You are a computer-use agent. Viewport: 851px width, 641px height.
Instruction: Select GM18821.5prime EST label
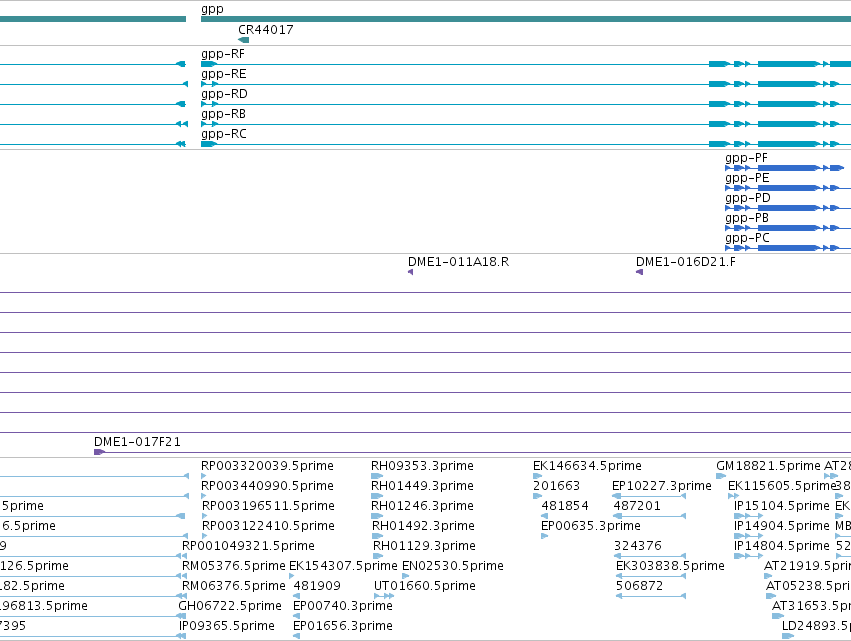(769, 466)
